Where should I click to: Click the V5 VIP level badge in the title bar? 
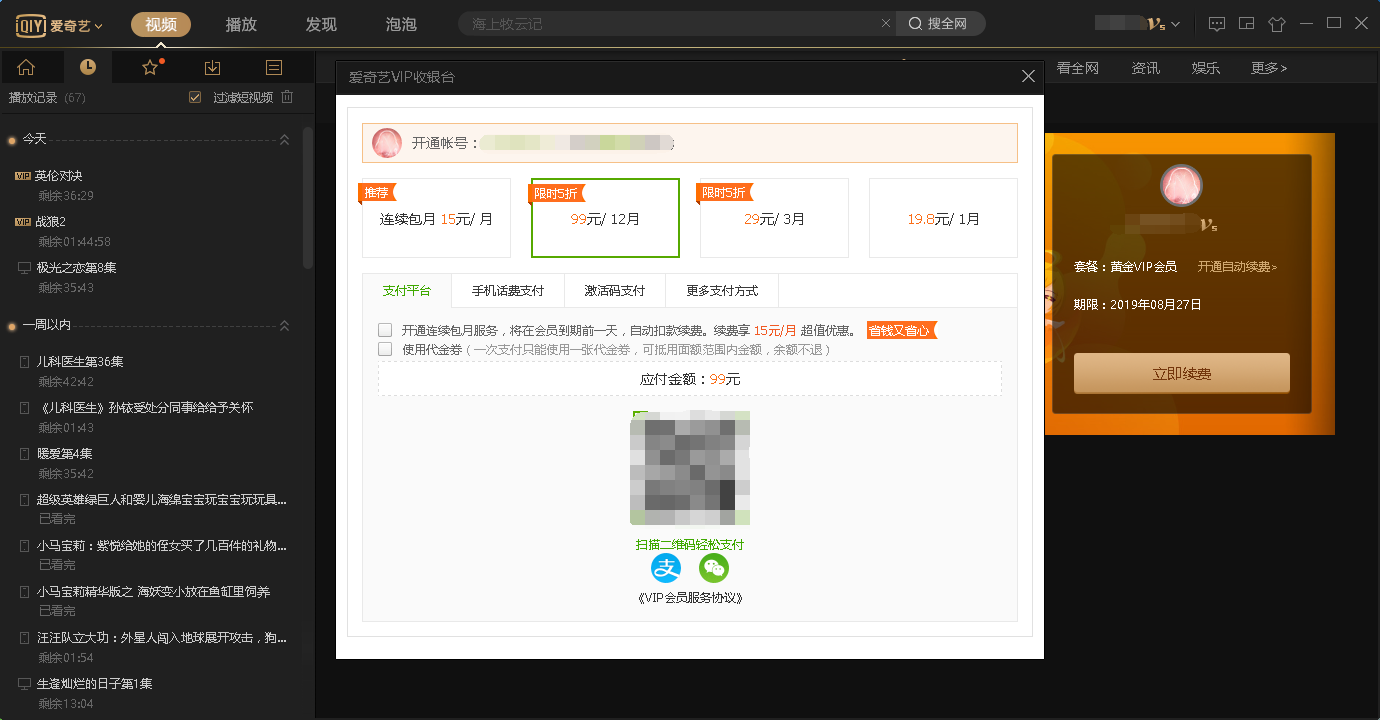[1155, 24]
